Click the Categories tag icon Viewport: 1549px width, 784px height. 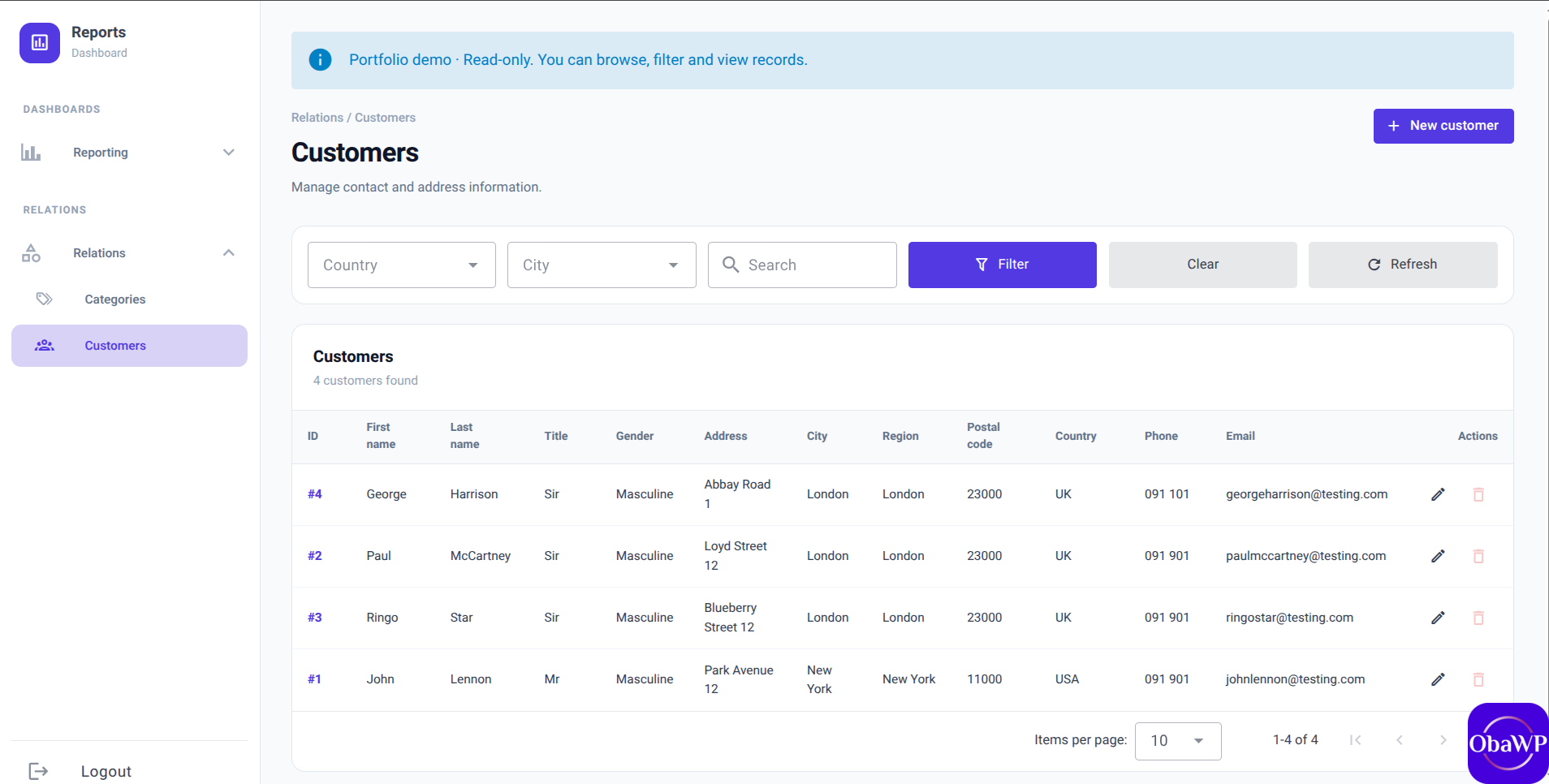[x=45, y=299]
